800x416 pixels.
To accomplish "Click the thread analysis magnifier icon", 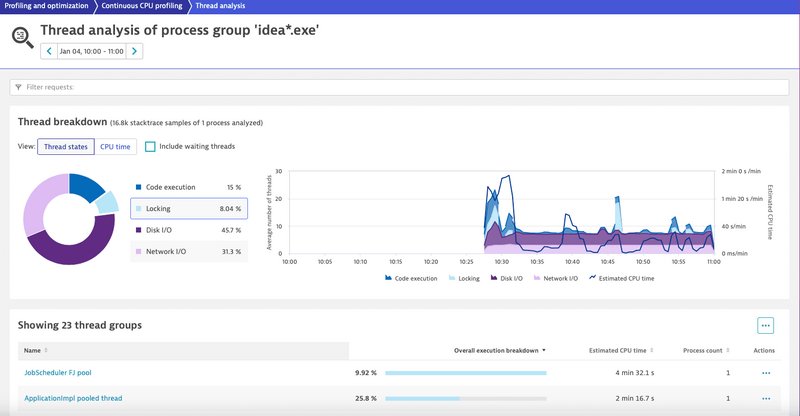I will click(22, 38).
